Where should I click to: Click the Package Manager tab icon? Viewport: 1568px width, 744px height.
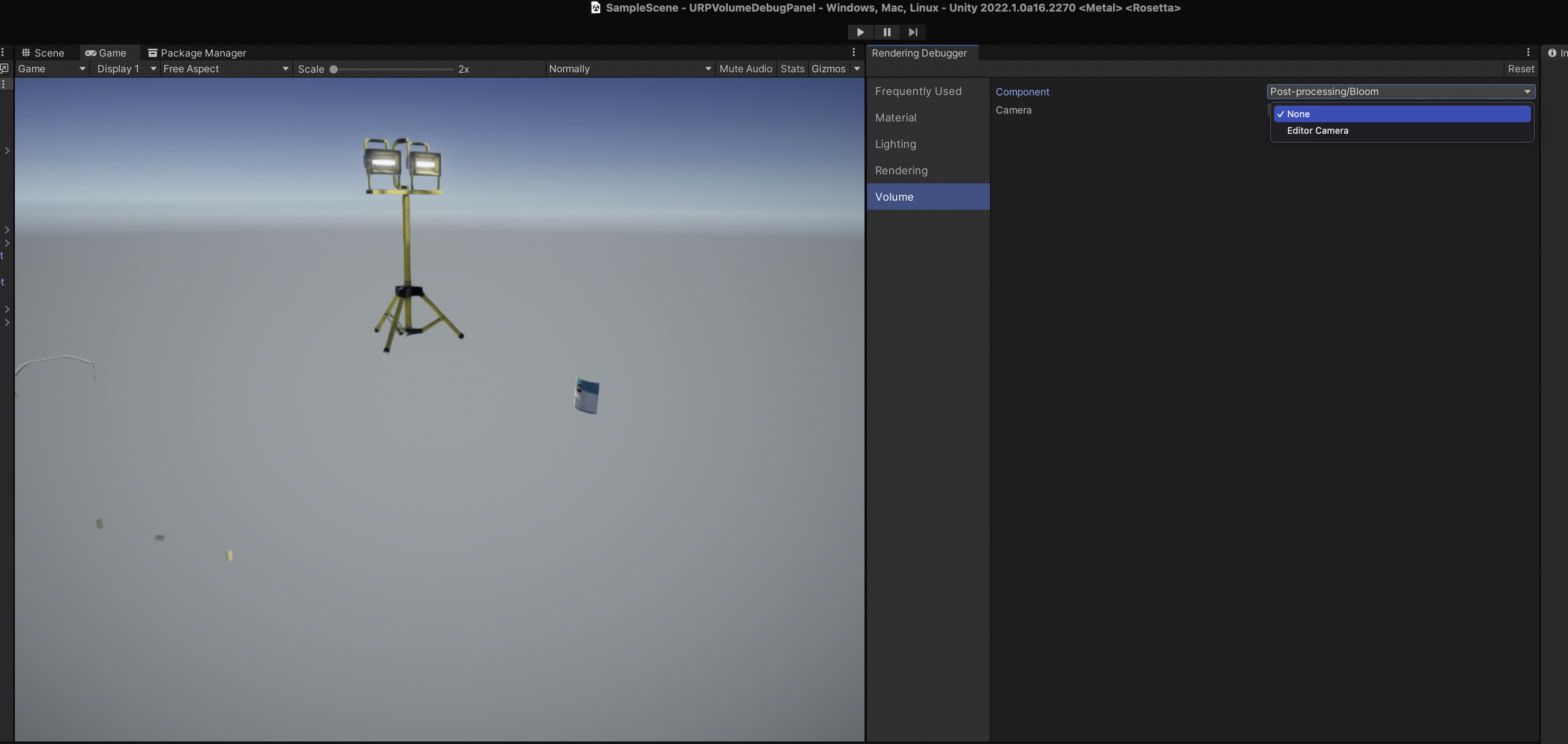[x=152, y=53]
